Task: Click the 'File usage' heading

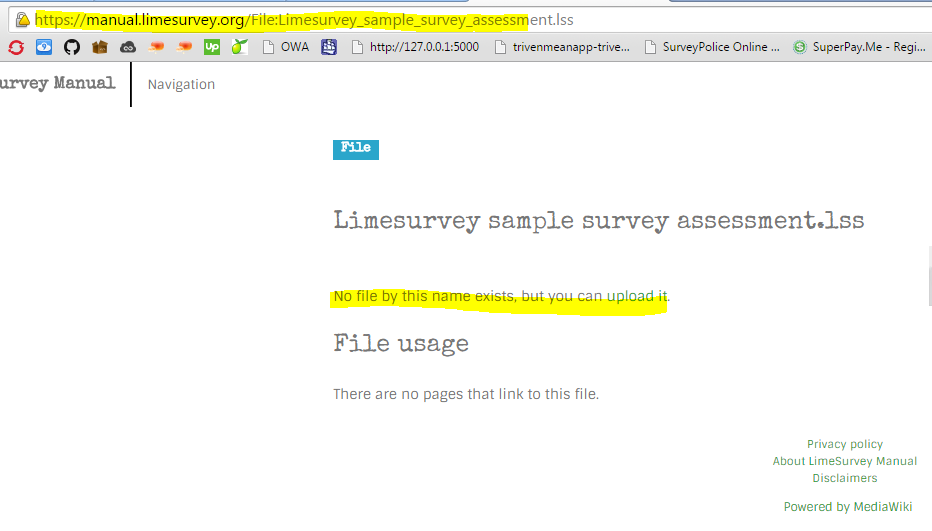Action: 401,344
